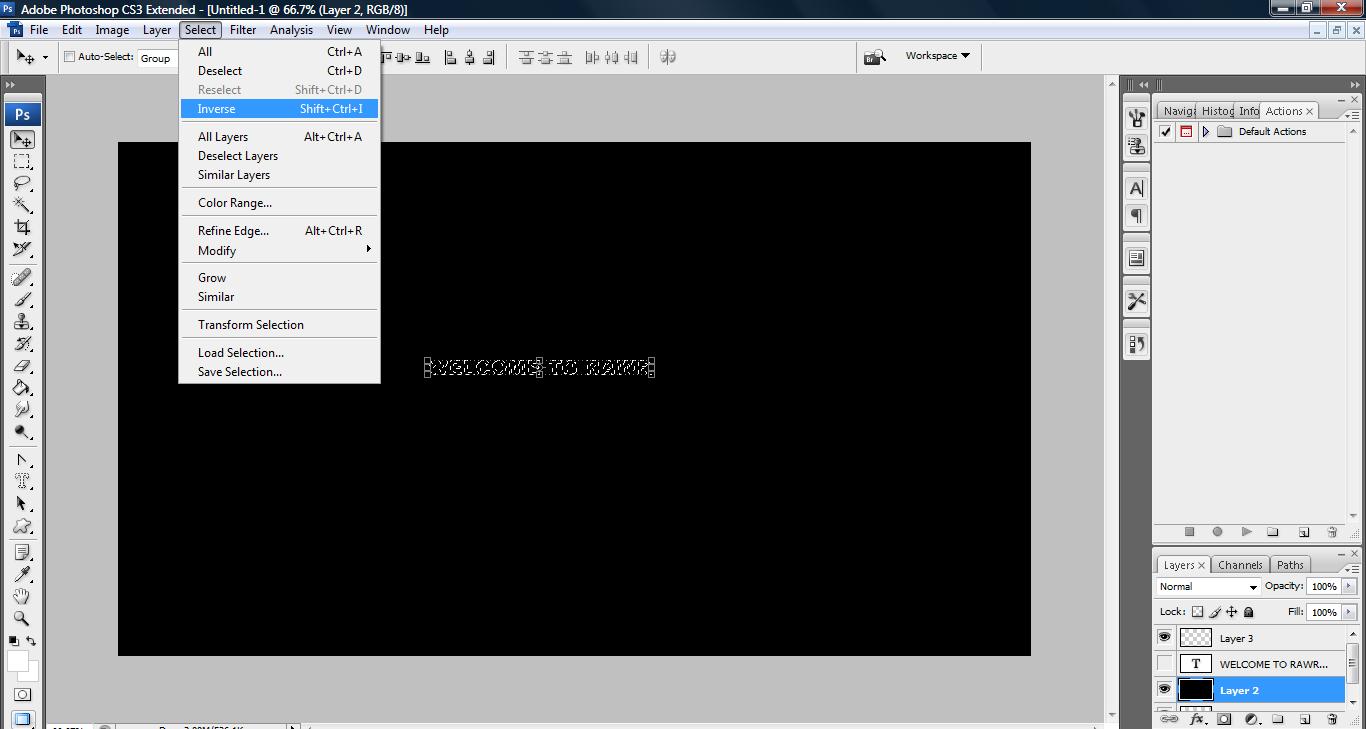Open the Workspace dropdown

(x=937, y=56)
